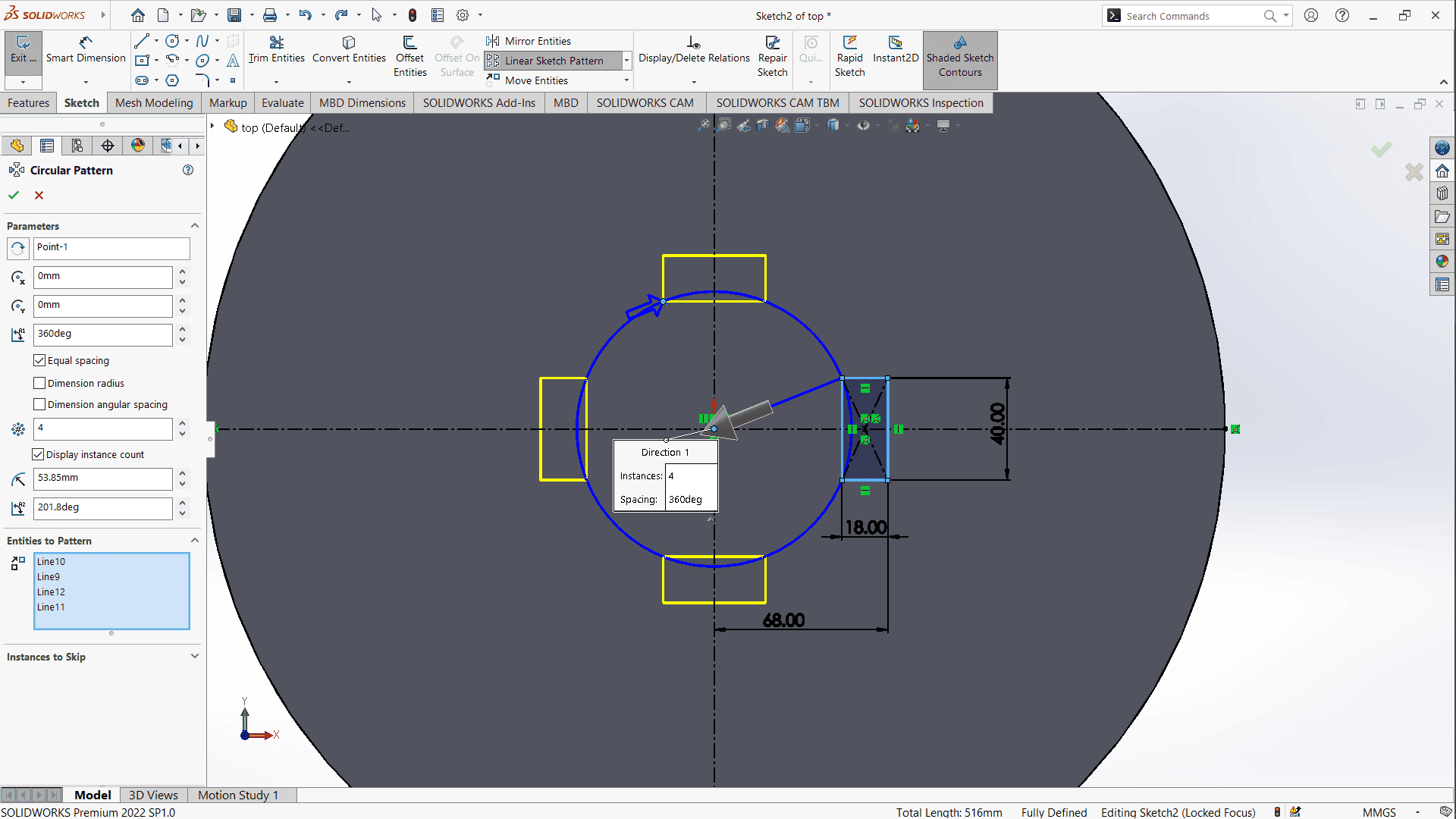Enable the Dimension angular spacing checkbox
Screen dimensions: 1456x819
(39, 405)
